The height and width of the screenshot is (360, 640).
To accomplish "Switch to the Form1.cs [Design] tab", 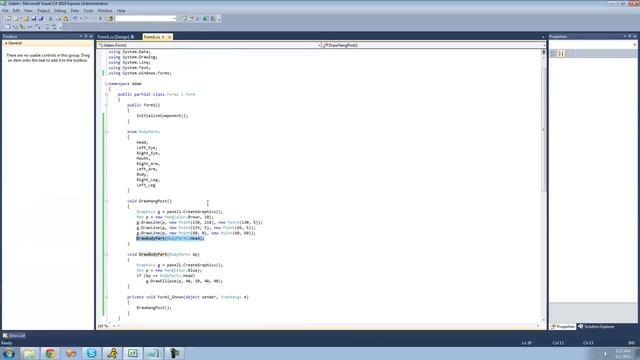I will pyautogui.click(x=116, y=37).
